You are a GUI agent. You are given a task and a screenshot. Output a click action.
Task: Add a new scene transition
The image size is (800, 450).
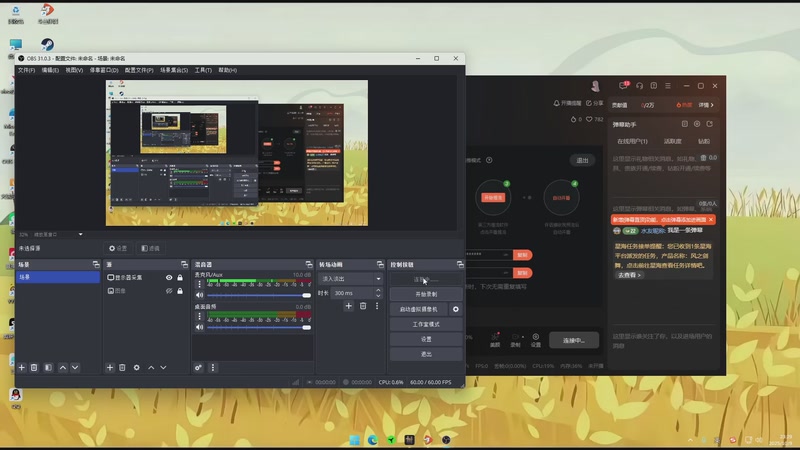pyautogui.click(x=348, y=306)
